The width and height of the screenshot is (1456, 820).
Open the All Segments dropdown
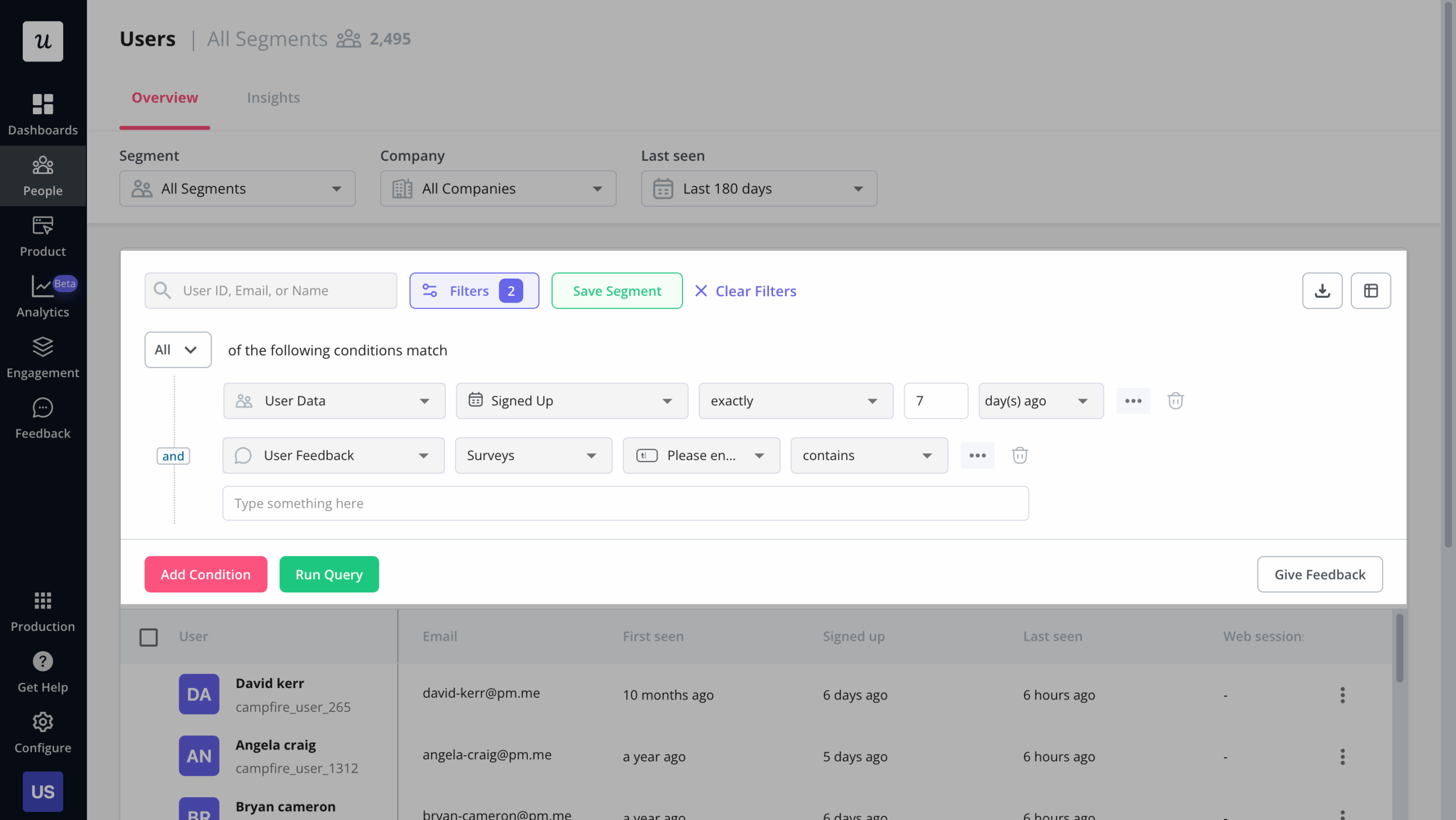pos(237,188)
